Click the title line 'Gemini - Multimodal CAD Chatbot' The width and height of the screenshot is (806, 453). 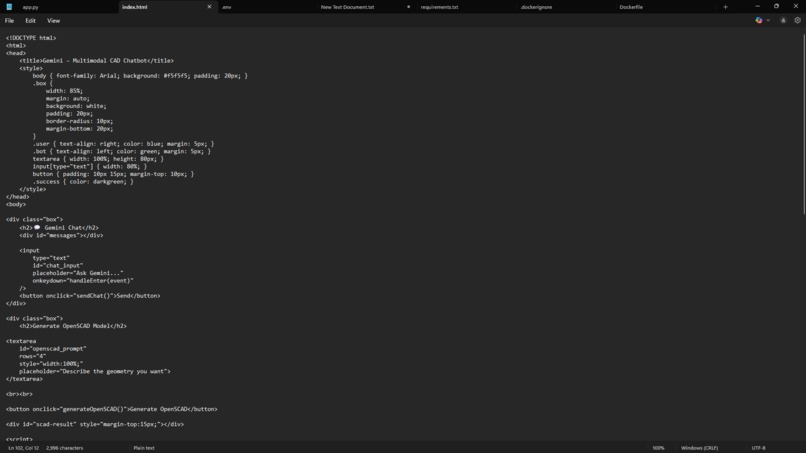point(97,61)
